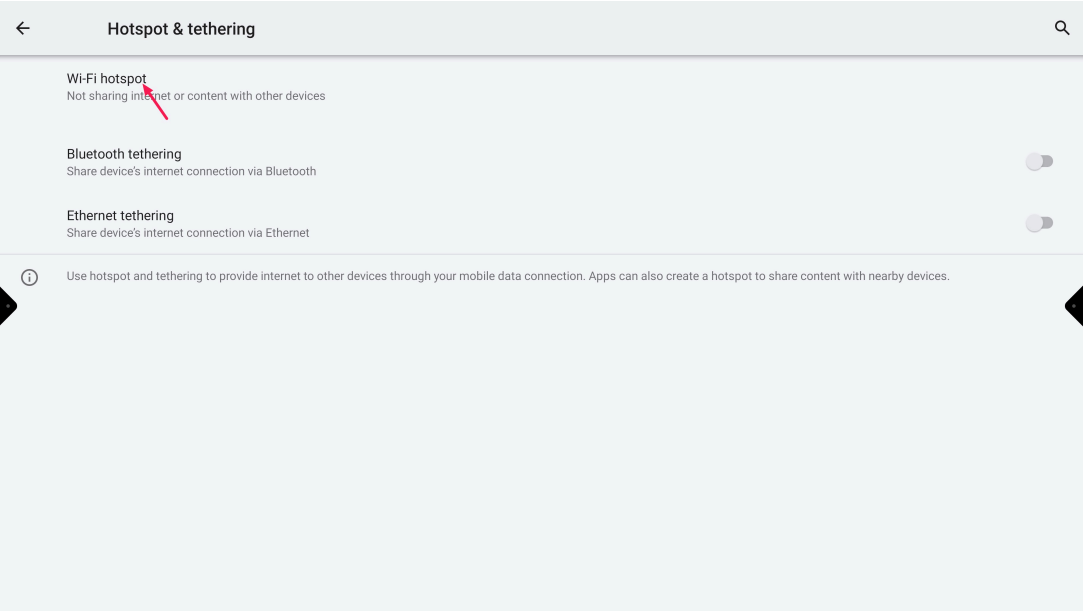Click 'Share device's internet connection via Ethernet' description
Image resolution: width=1084 pixels, height=613 pixels.
[188, 233]
